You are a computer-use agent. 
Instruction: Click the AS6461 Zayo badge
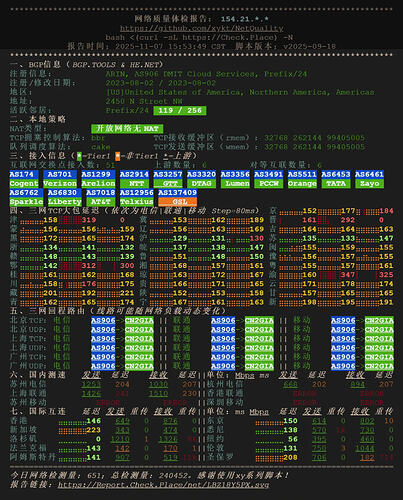(369, 179)
